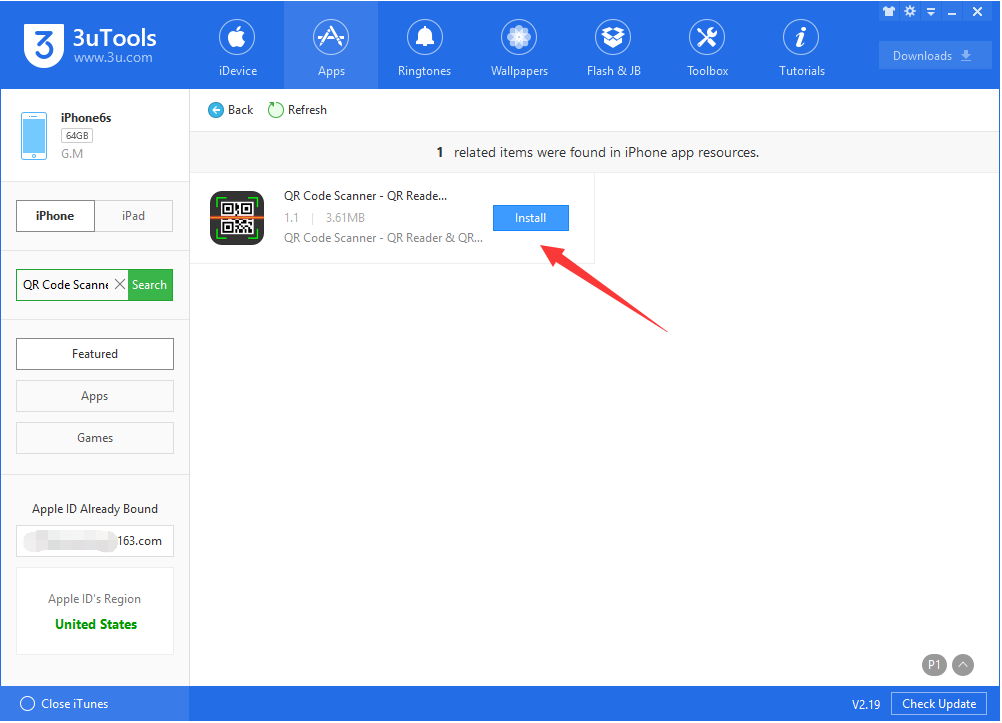Screen dimensions: 1002x723
Task: Select the Featured category
Action: click(95, 354)
